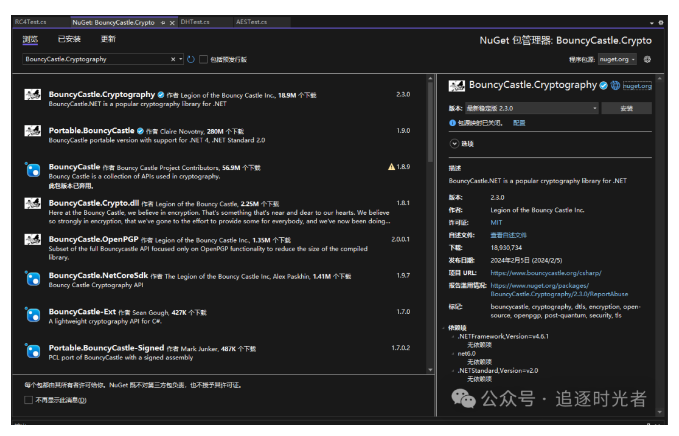679x436 pixels.
Task: Click BouncyCastle.Crypto.dll package icon
Action: coord(32,203)
